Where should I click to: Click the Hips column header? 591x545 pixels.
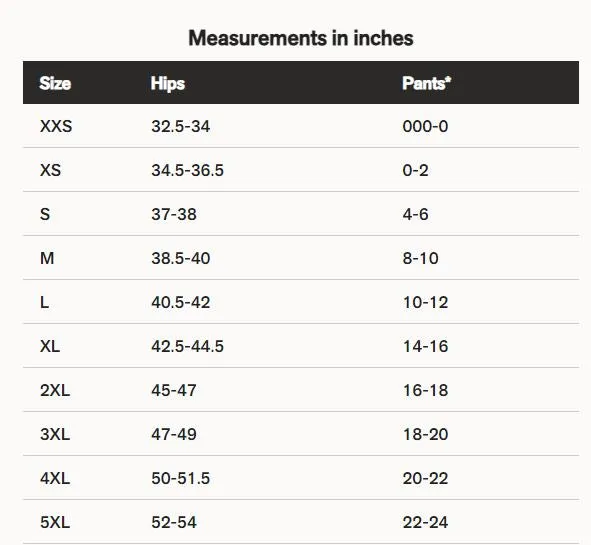[168, 83]
